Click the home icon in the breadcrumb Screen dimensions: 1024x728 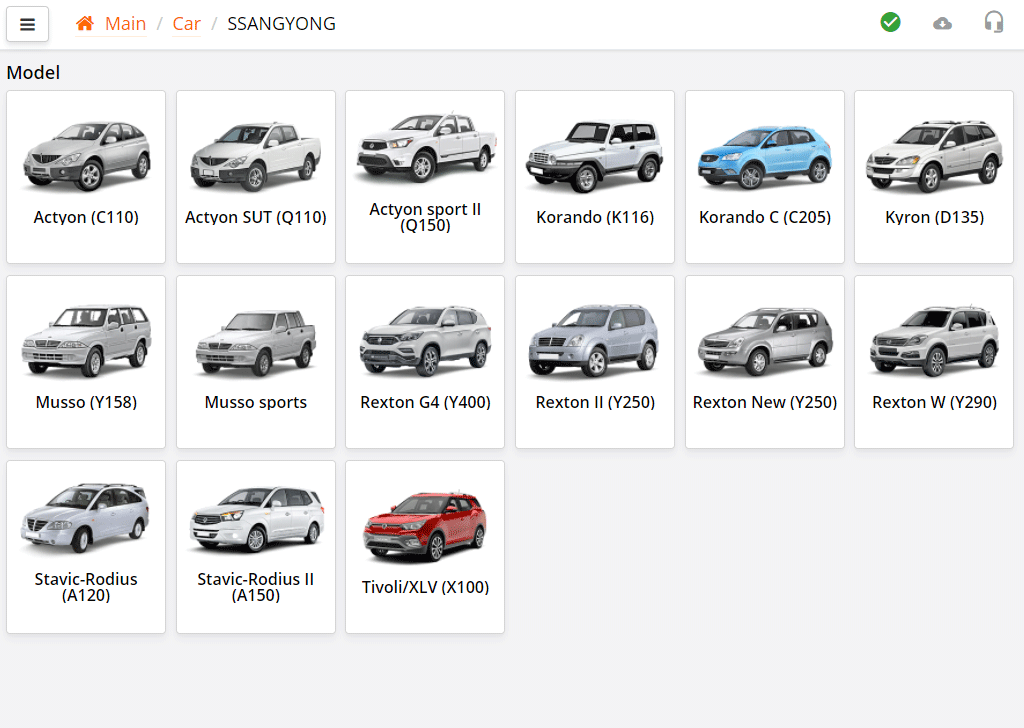pos(85,23)
